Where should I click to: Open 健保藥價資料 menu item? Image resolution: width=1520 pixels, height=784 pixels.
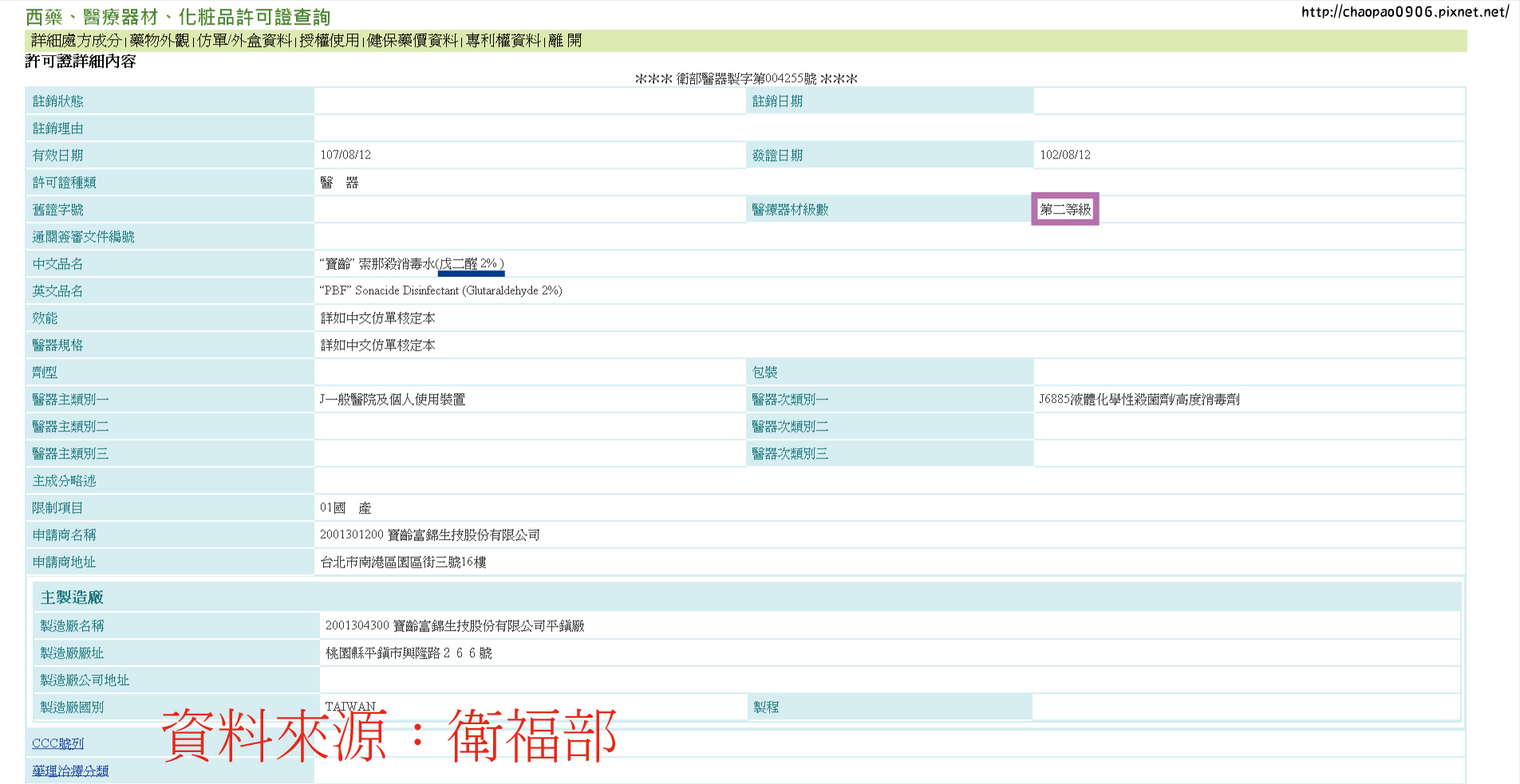pyautogui.click(x=413, y=41)
